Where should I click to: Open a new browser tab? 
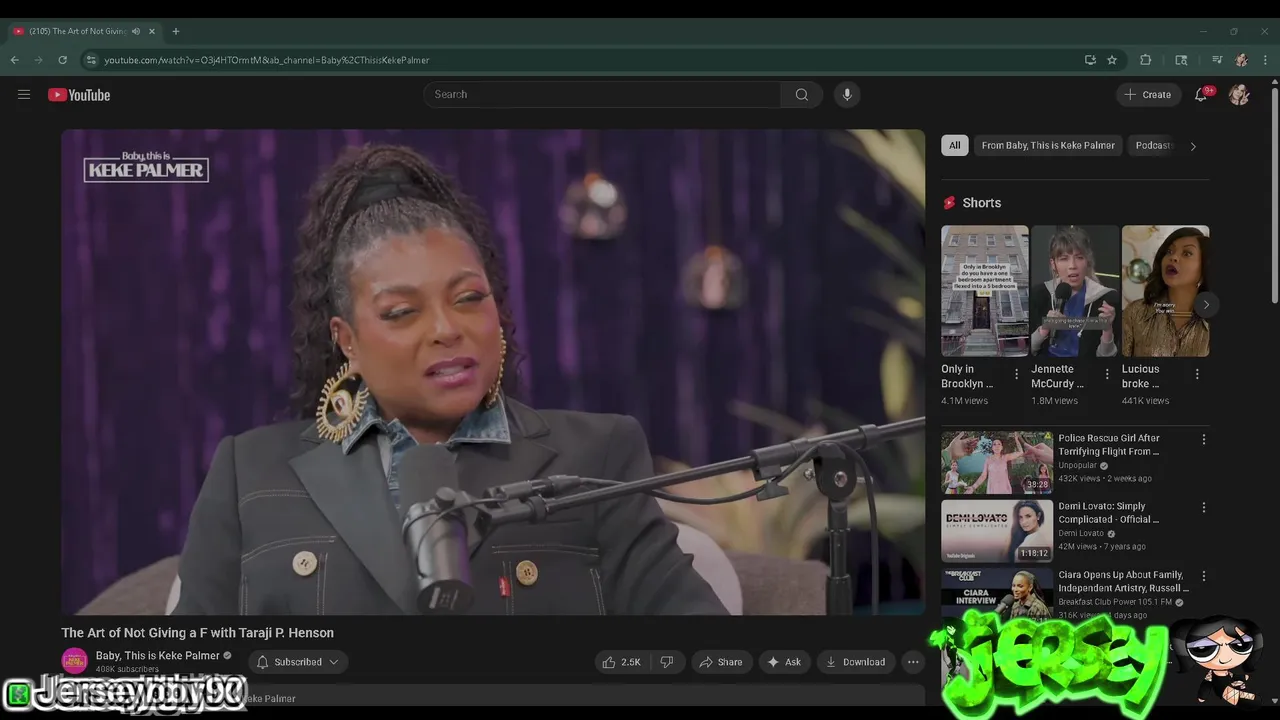coord(176,31)
